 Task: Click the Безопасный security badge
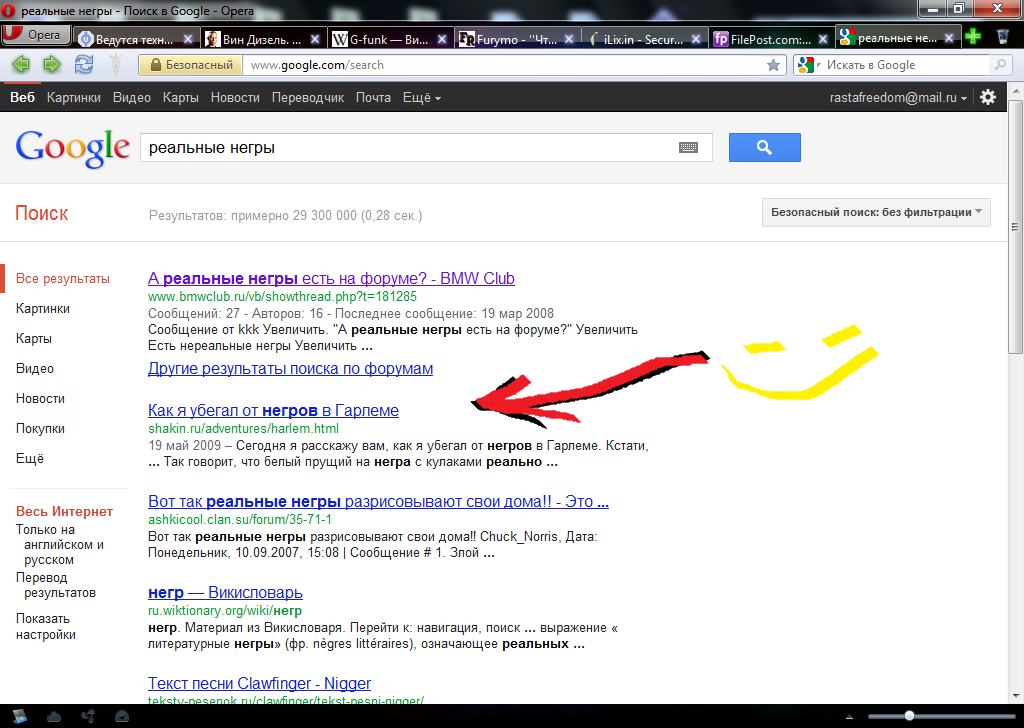pos(191,65)
